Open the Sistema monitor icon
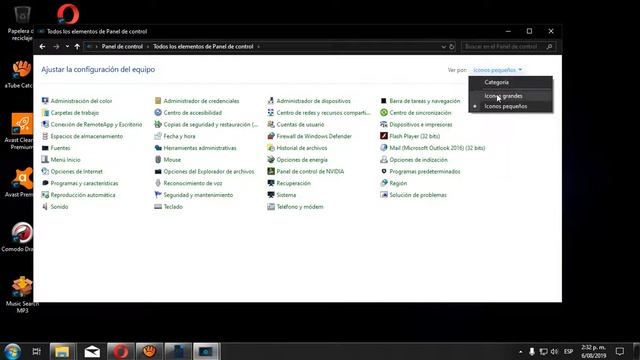The image size is (640, 360). coord(271,195)
